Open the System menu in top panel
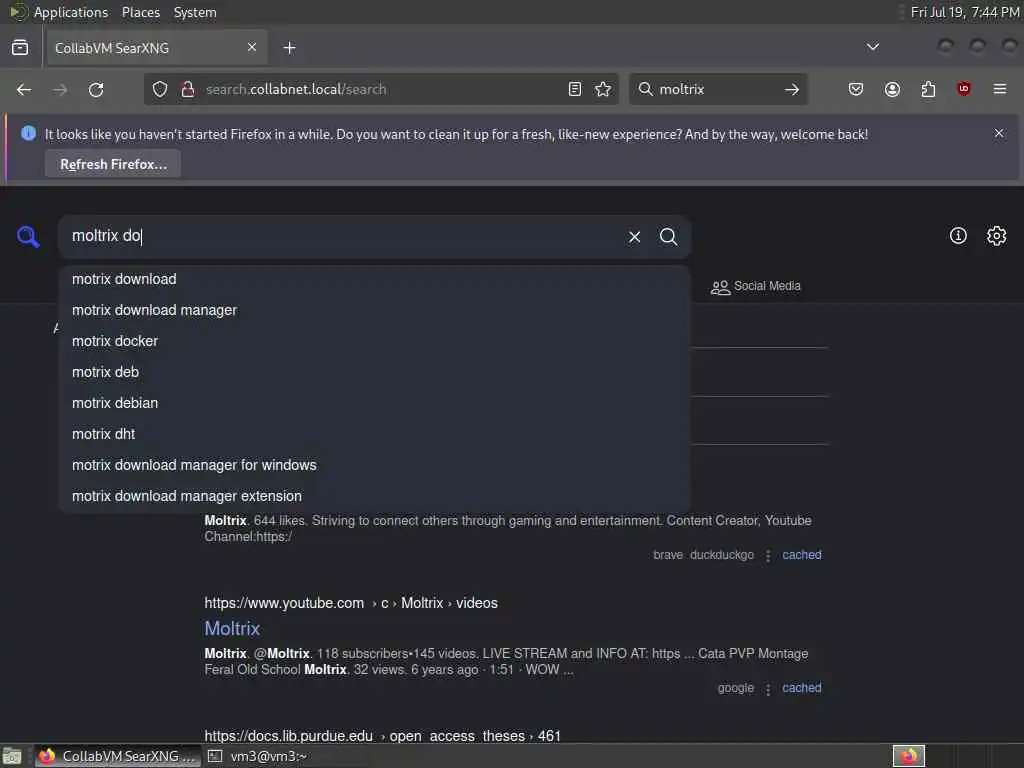This screenshot has width=1024, height=768. [195, 12]
